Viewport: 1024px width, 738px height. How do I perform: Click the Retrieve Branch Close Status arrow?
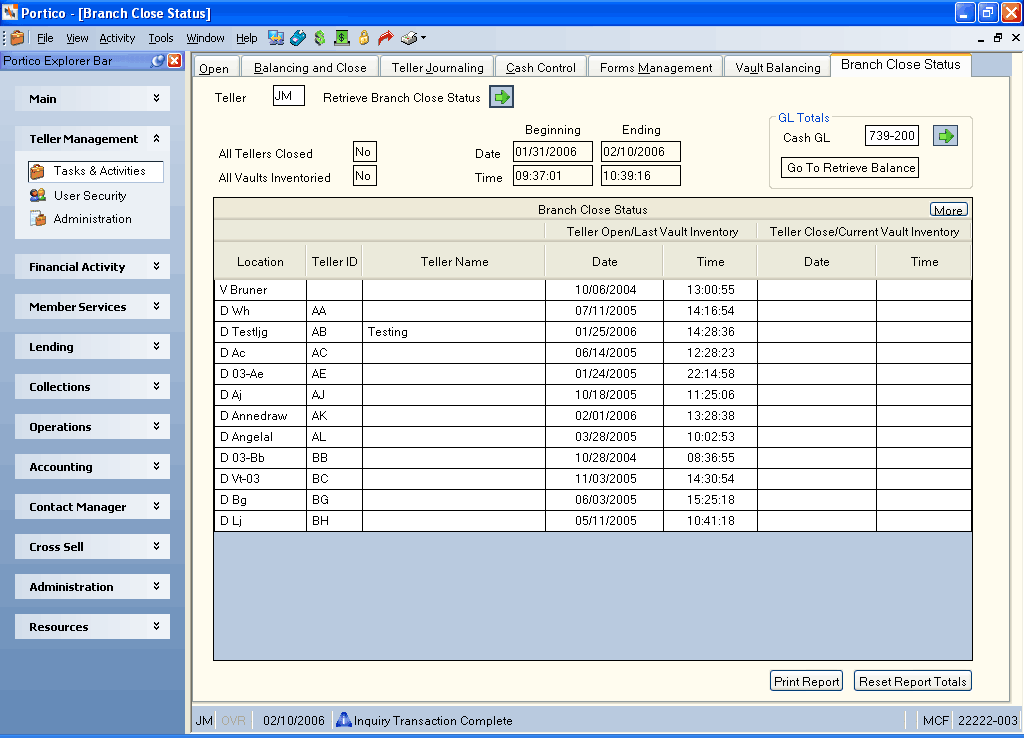pos(502,97)
